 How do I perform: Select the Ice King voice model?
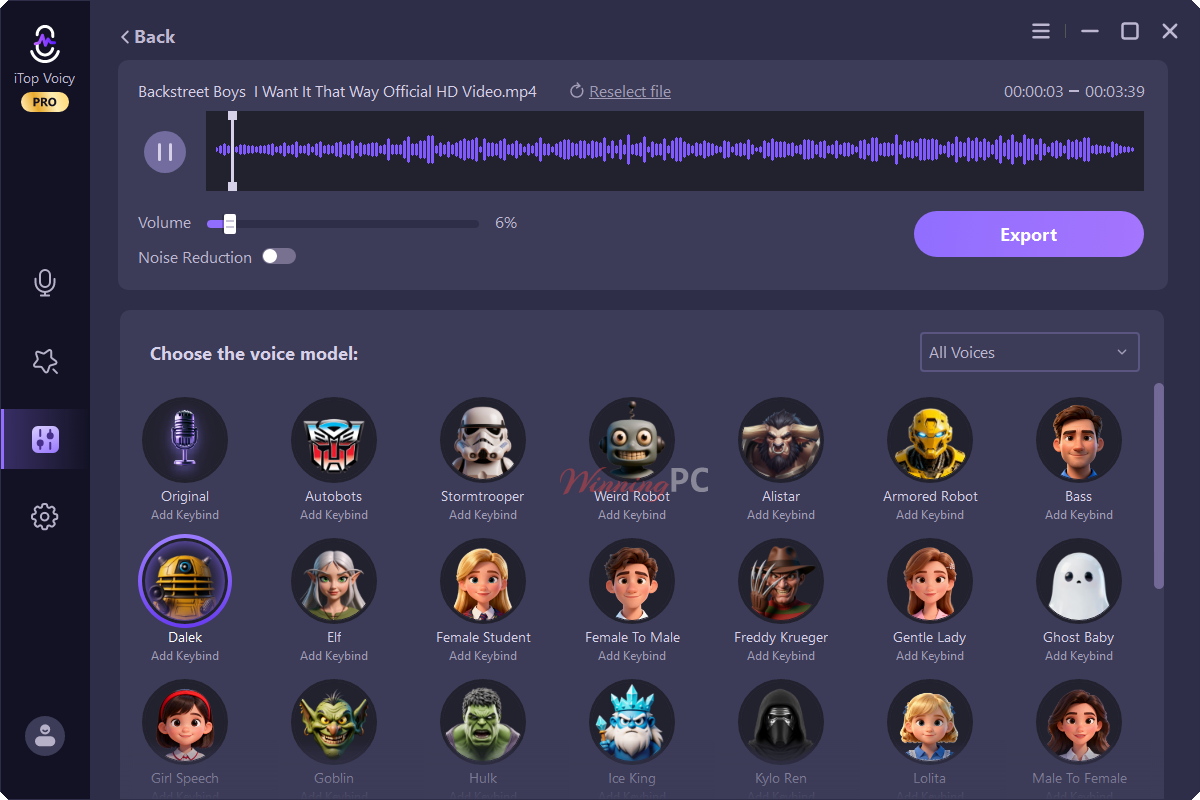point(632,722)
